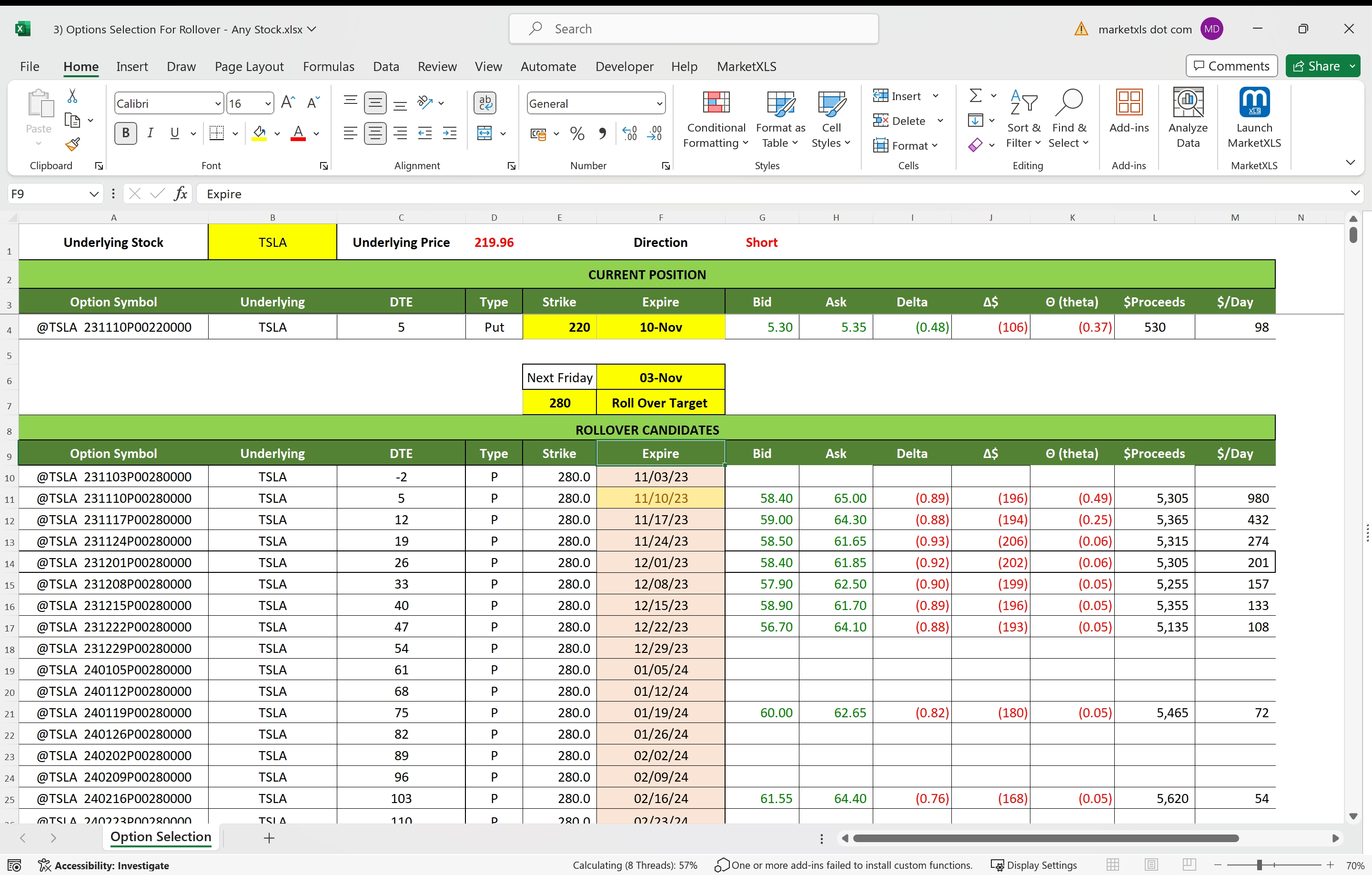Collapse the ribbon with chevron
This screenshot has height=875, width=1372.
[x=1351, y=163]
